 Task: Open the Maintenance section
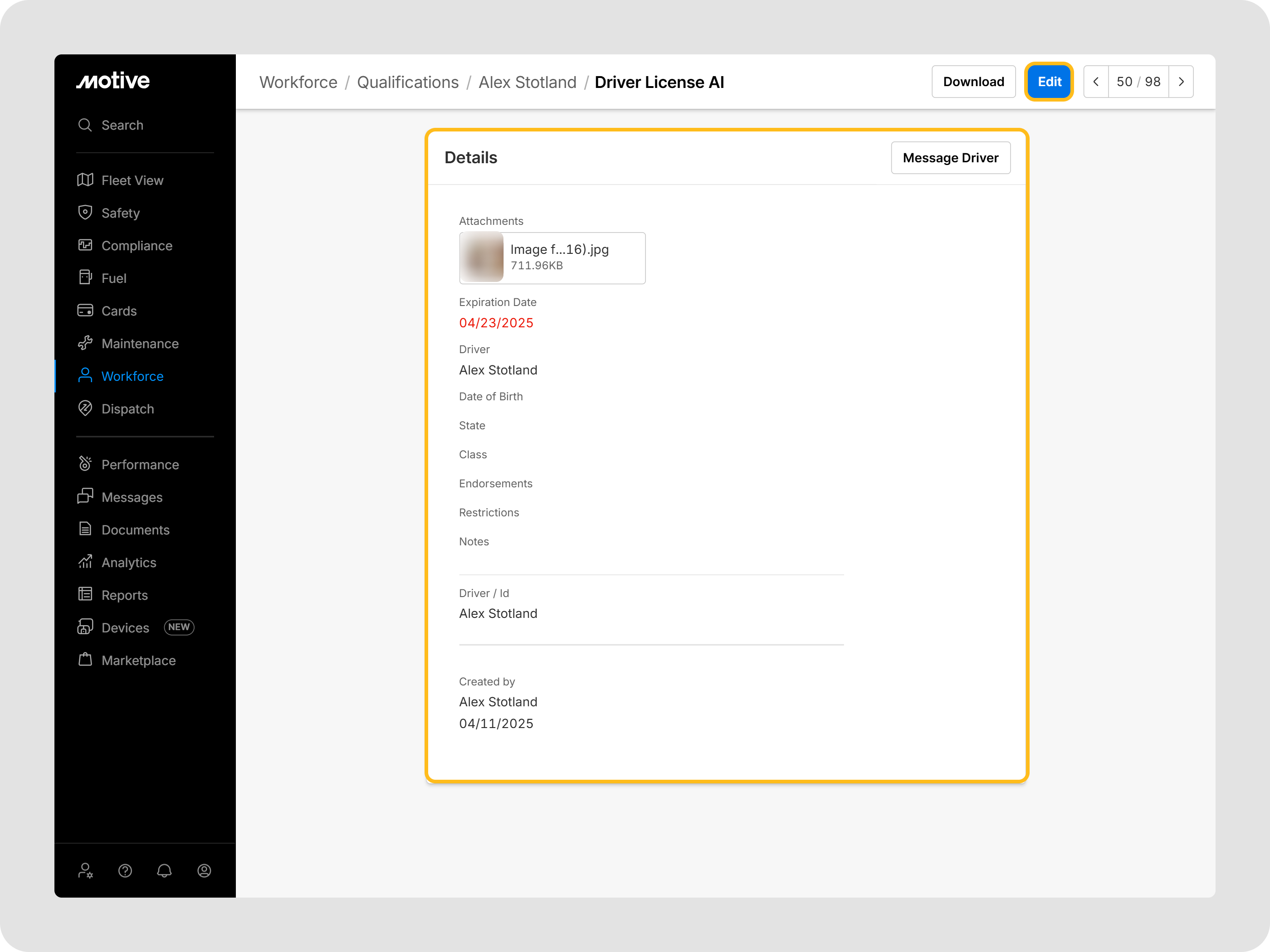click(140, 343)
